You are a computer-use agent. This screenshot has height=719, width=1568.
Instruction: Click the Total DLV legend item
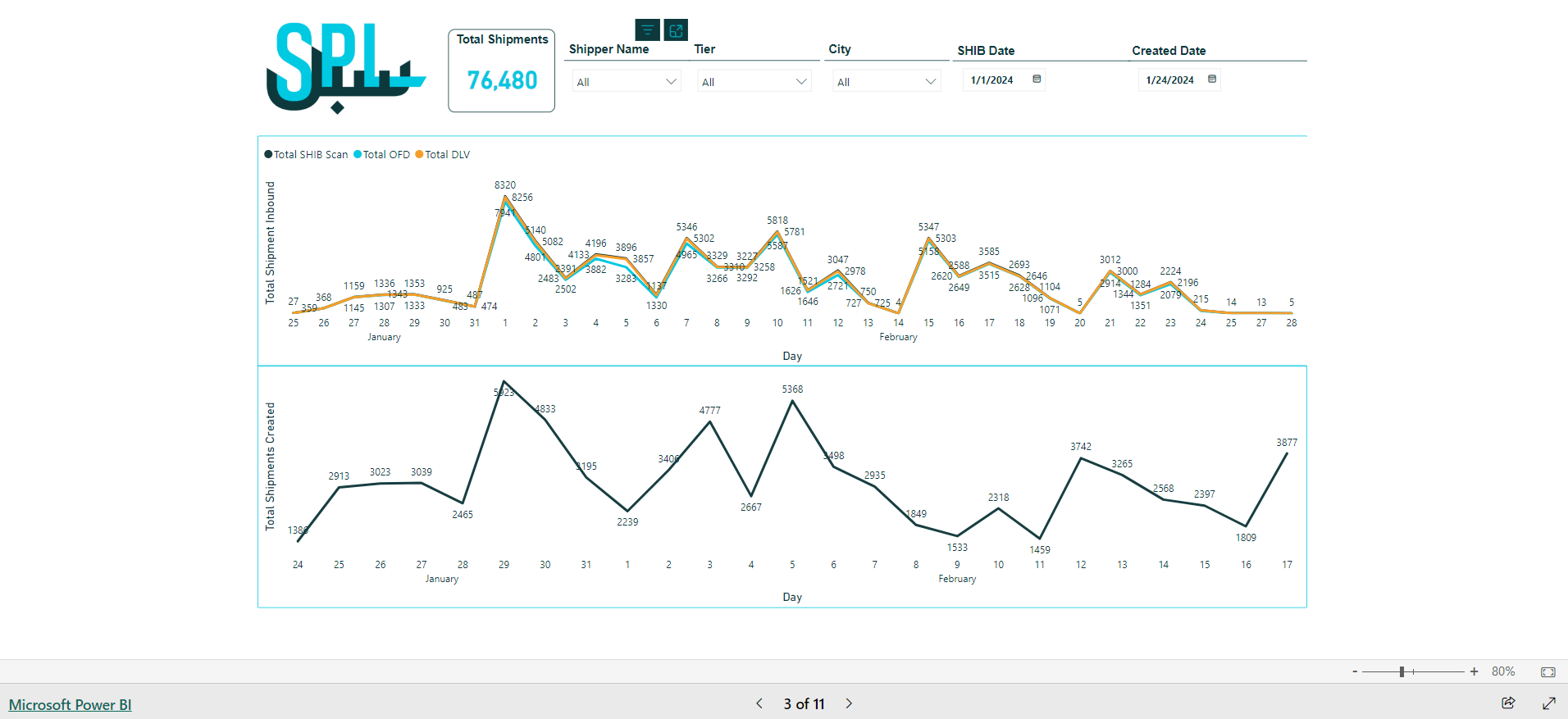[x=443, y=154]
